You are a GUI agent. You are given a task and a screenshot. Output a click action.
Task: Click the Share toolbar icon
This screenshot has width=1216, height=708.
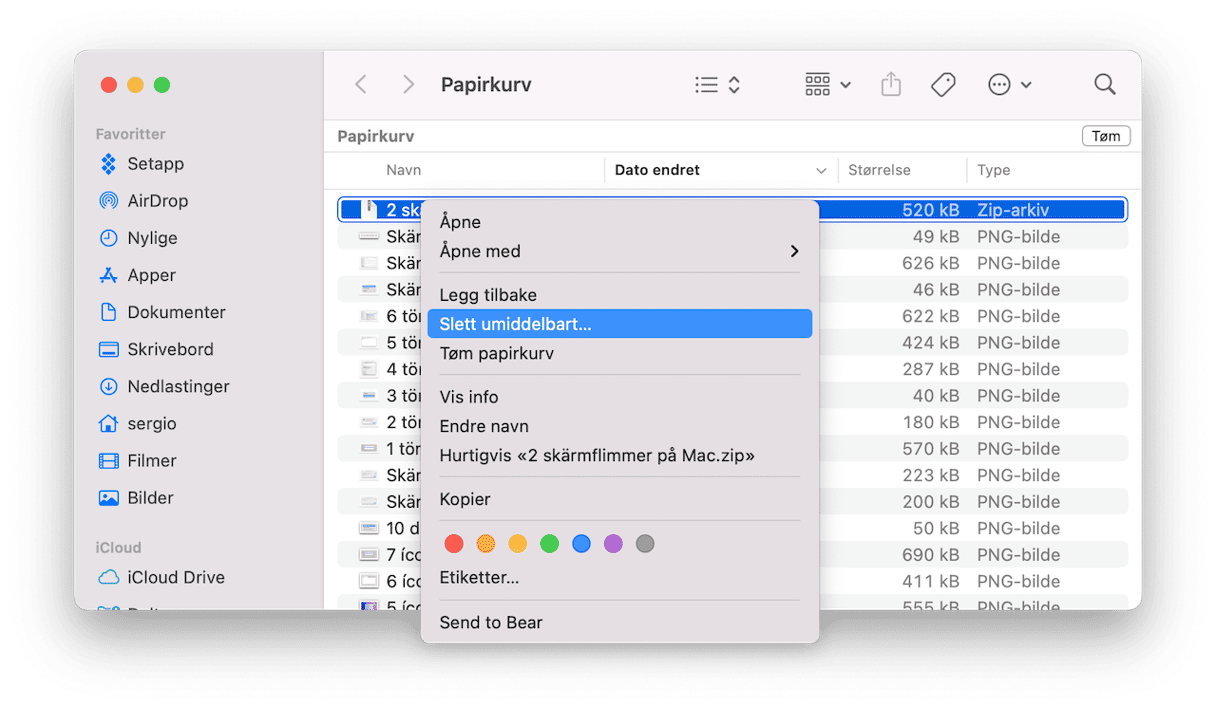point(890,85)
